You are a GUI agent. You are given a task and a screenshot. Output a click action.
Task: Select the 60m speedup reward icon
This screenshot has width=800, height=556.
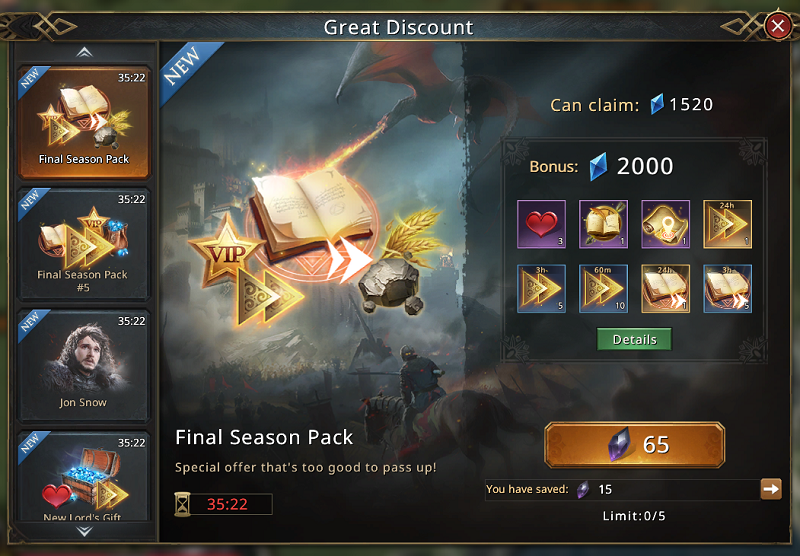(604, 288)
